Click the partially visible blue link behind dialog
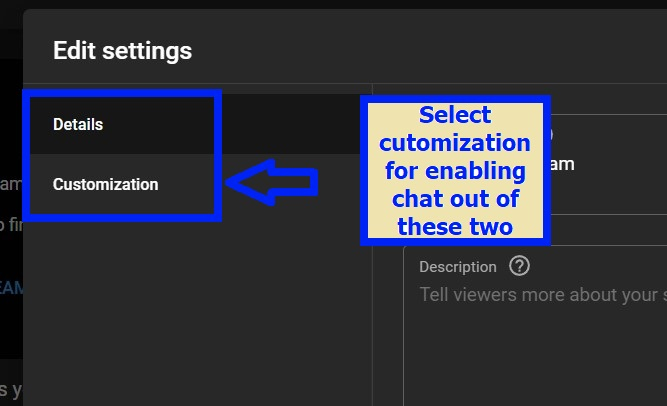 coord(11,287)
